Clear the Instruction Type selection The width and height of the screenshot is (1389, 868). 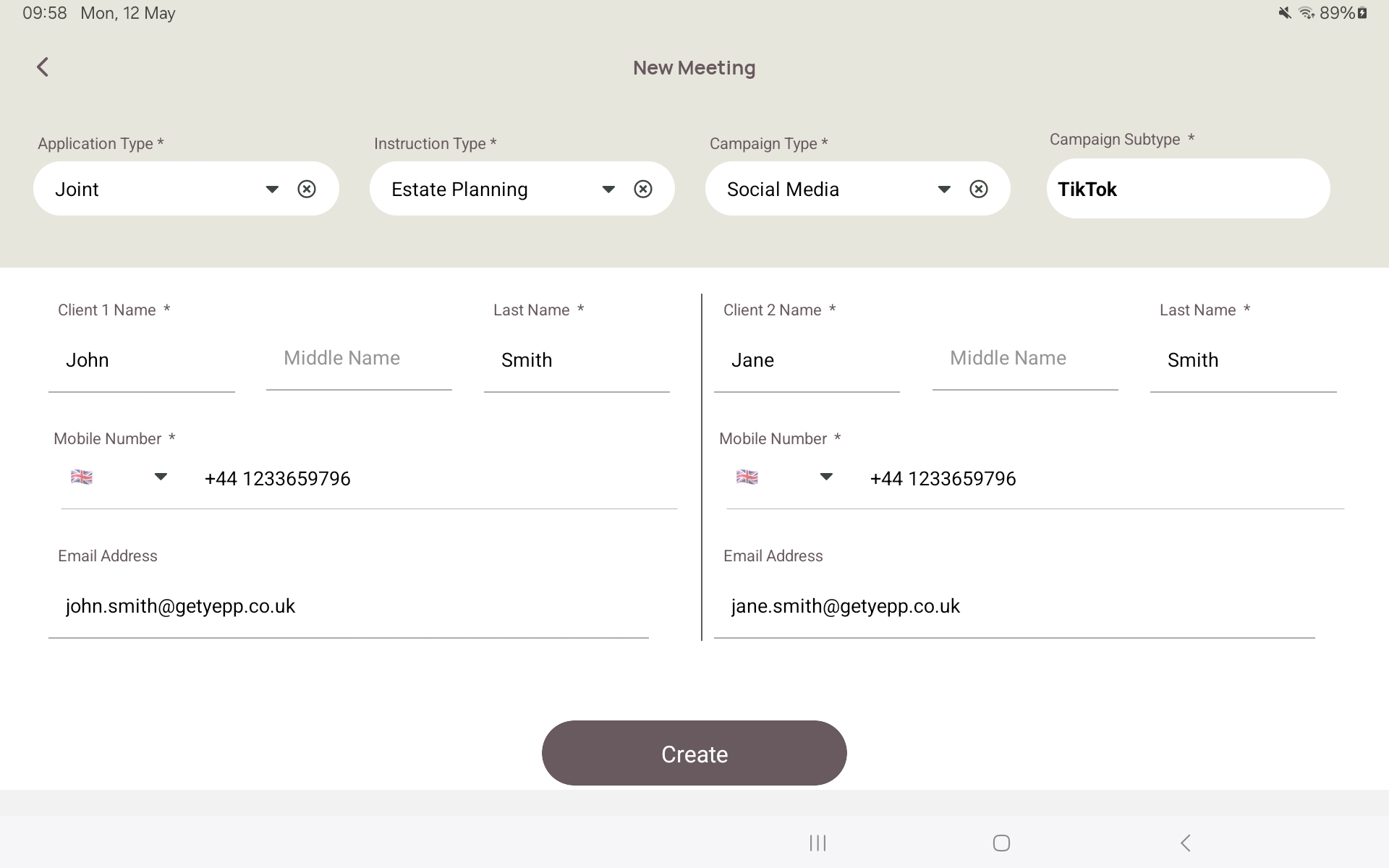click(643, 189)
